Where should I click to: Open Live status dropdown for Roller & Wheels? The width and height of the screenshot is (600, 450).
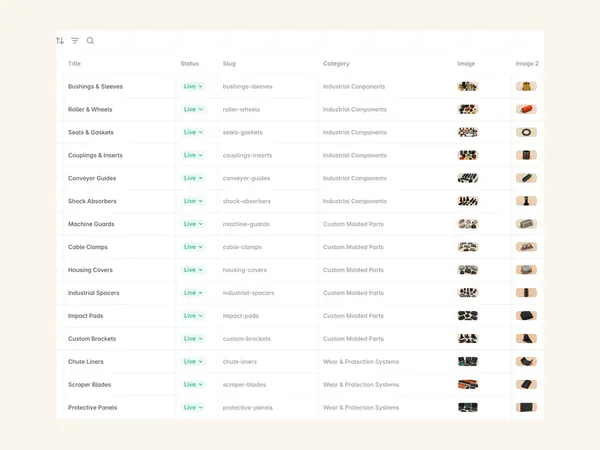pos(193,109)
